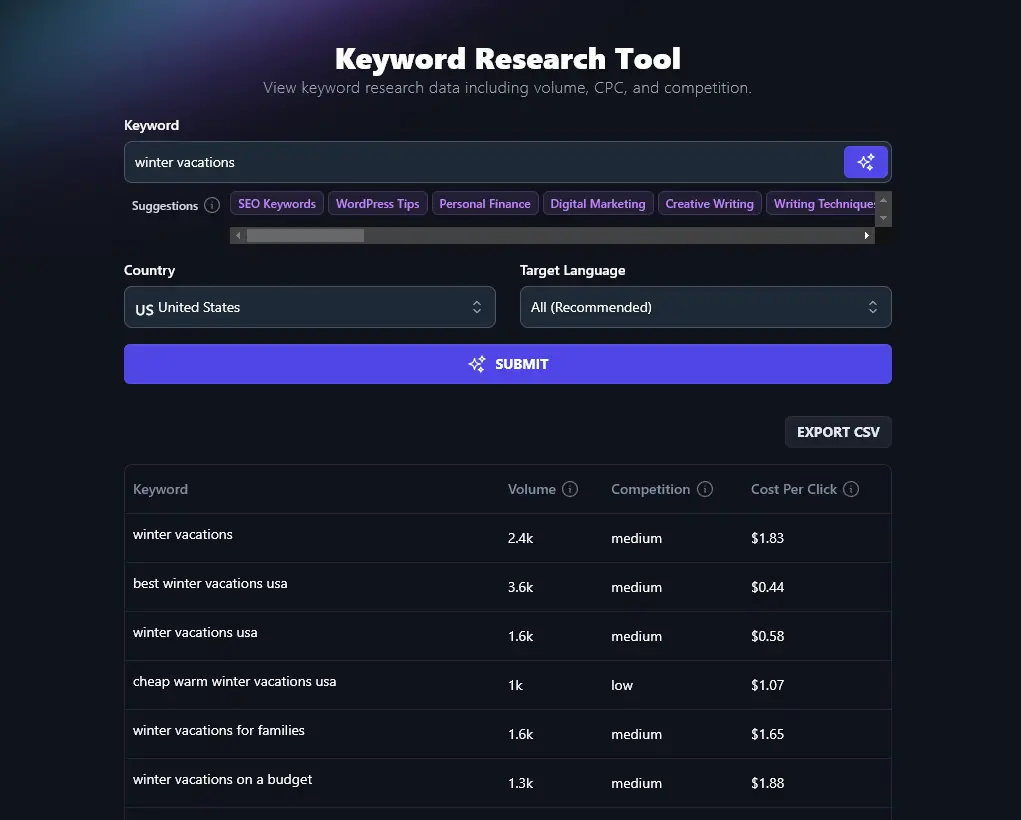Select the Digital Marketing suggestion chip
Viewport: 1021px width, 820px height.
pos(598,203)
